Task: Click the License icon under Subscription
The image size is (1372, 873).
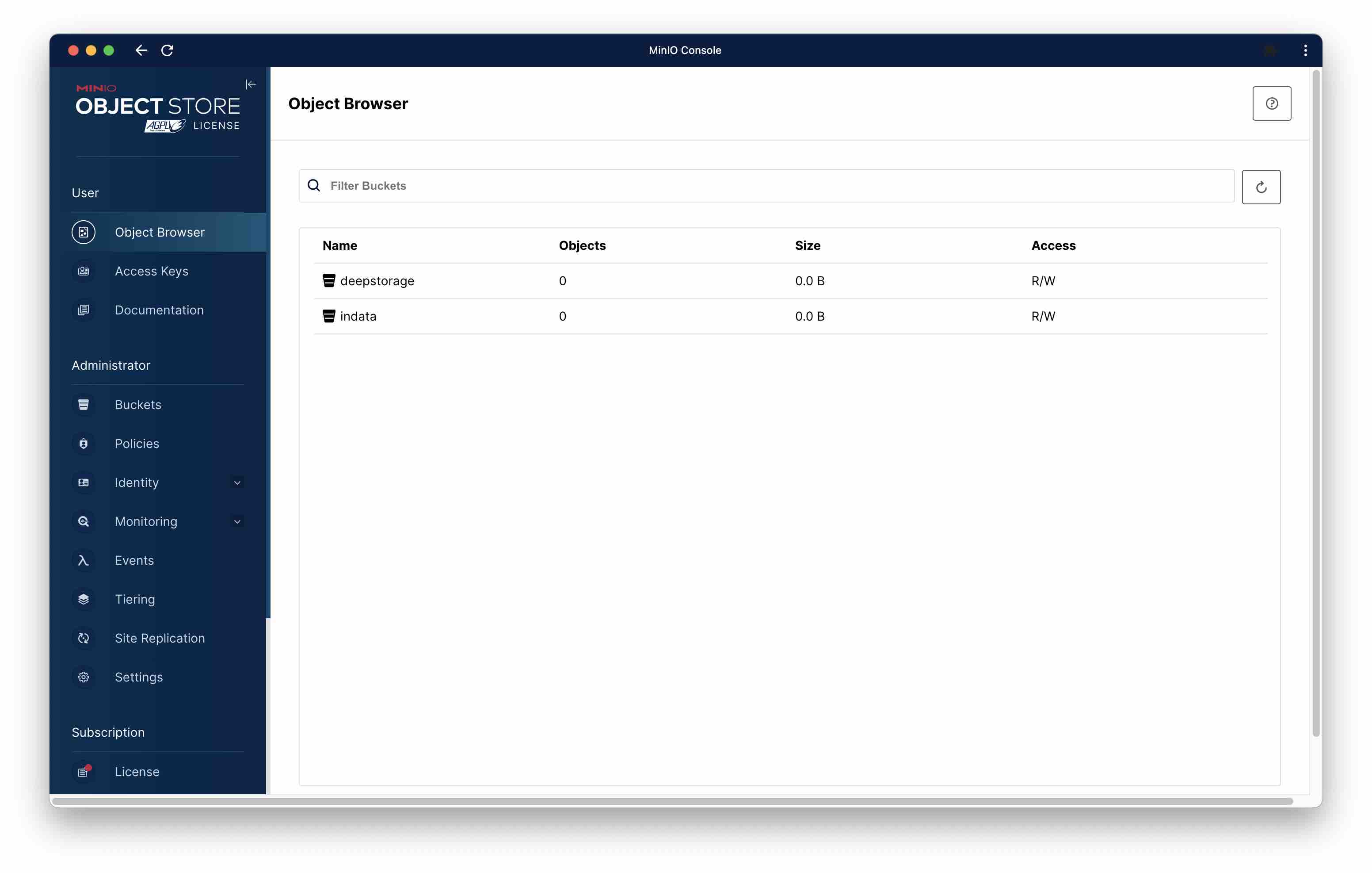Action: [83, 771]
